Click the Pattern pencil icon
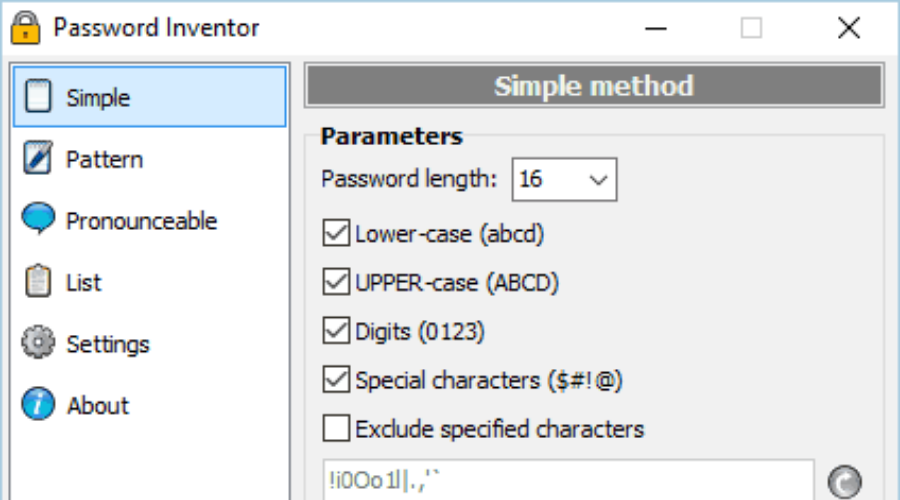This screenshot has width=900, height=500. tap(38, 157)
